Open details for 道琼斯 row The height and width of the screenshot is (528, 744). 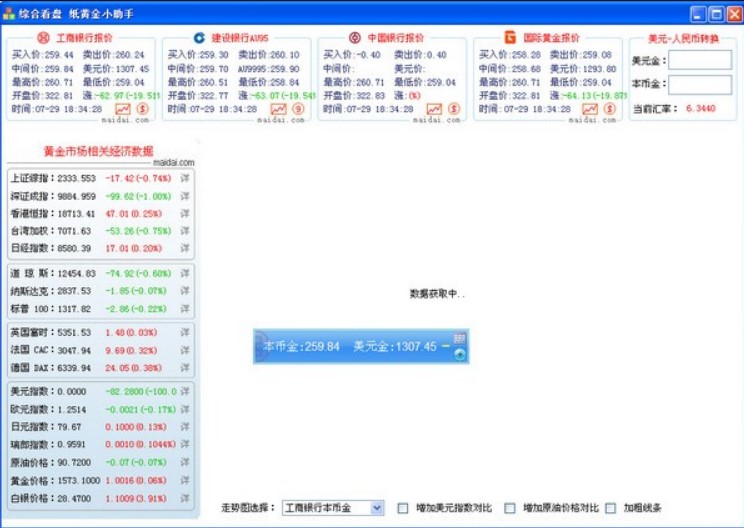coord(185,273)
